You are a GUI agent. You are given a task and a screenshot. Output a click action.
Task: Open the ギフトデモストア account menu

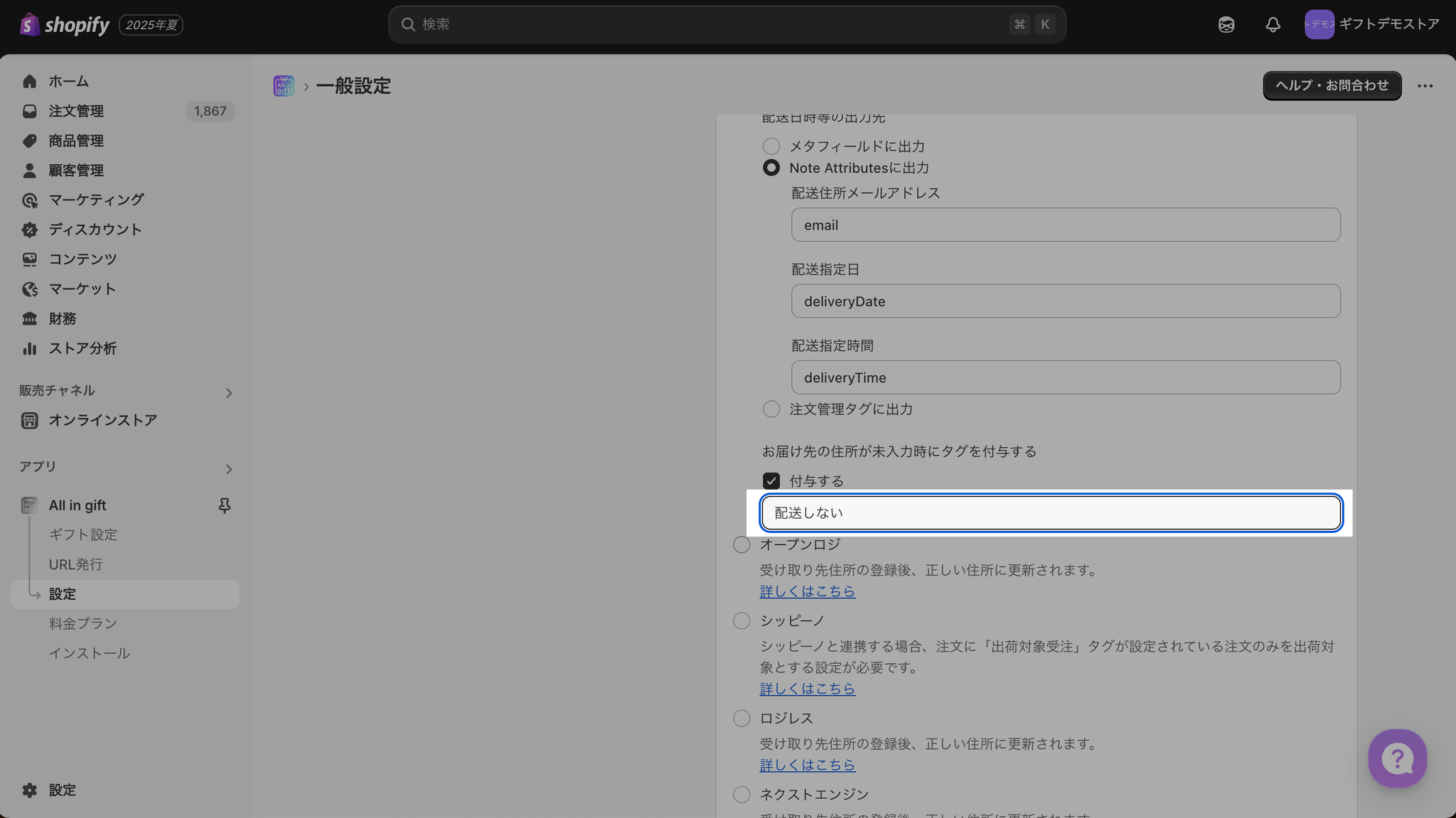[x=1371, y=25]
